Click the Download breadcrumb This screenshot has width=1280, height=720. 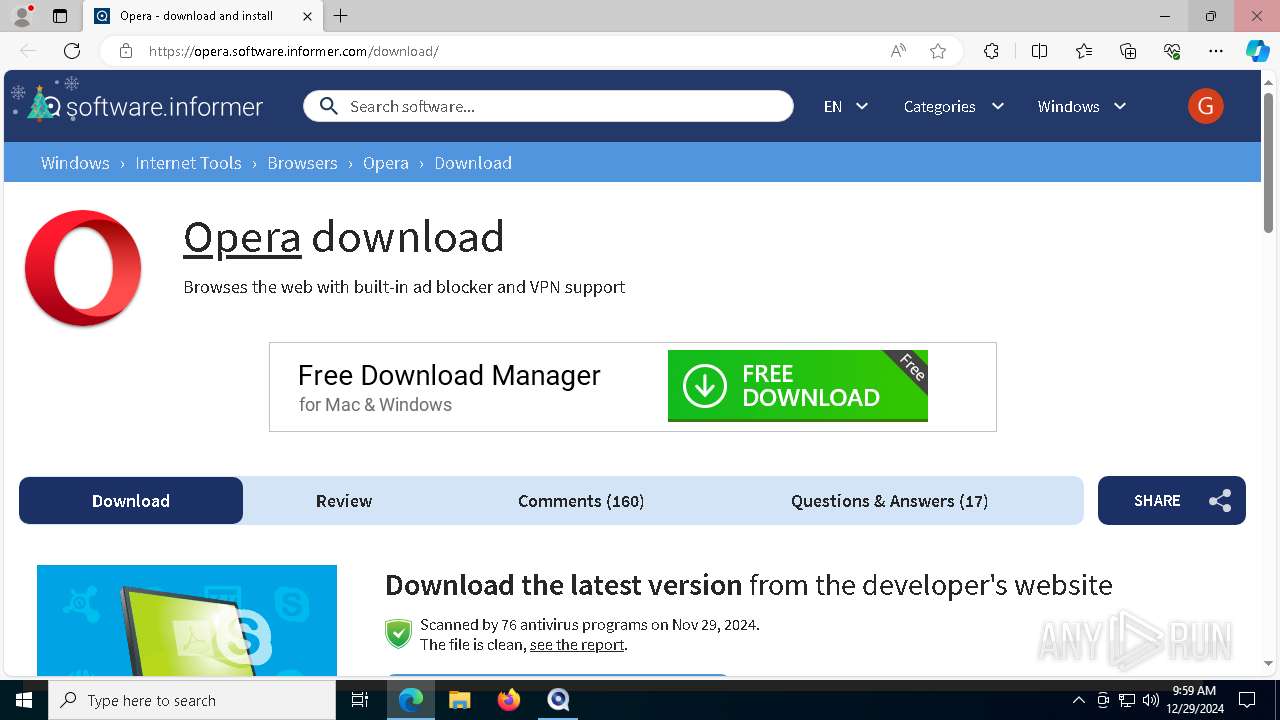[473, 163]
